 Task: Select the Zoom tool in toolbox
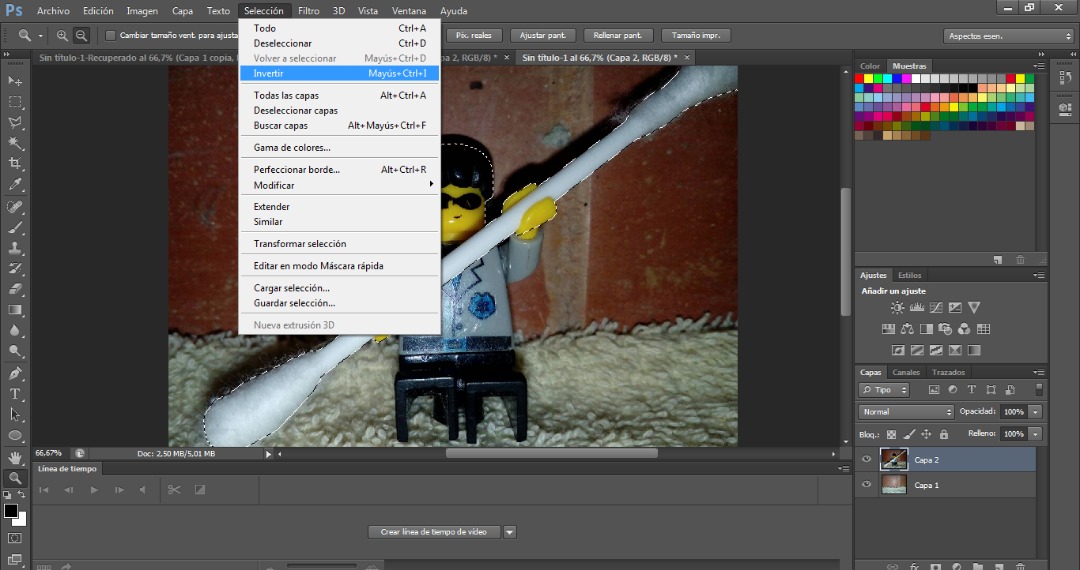[x=14, y=478]
